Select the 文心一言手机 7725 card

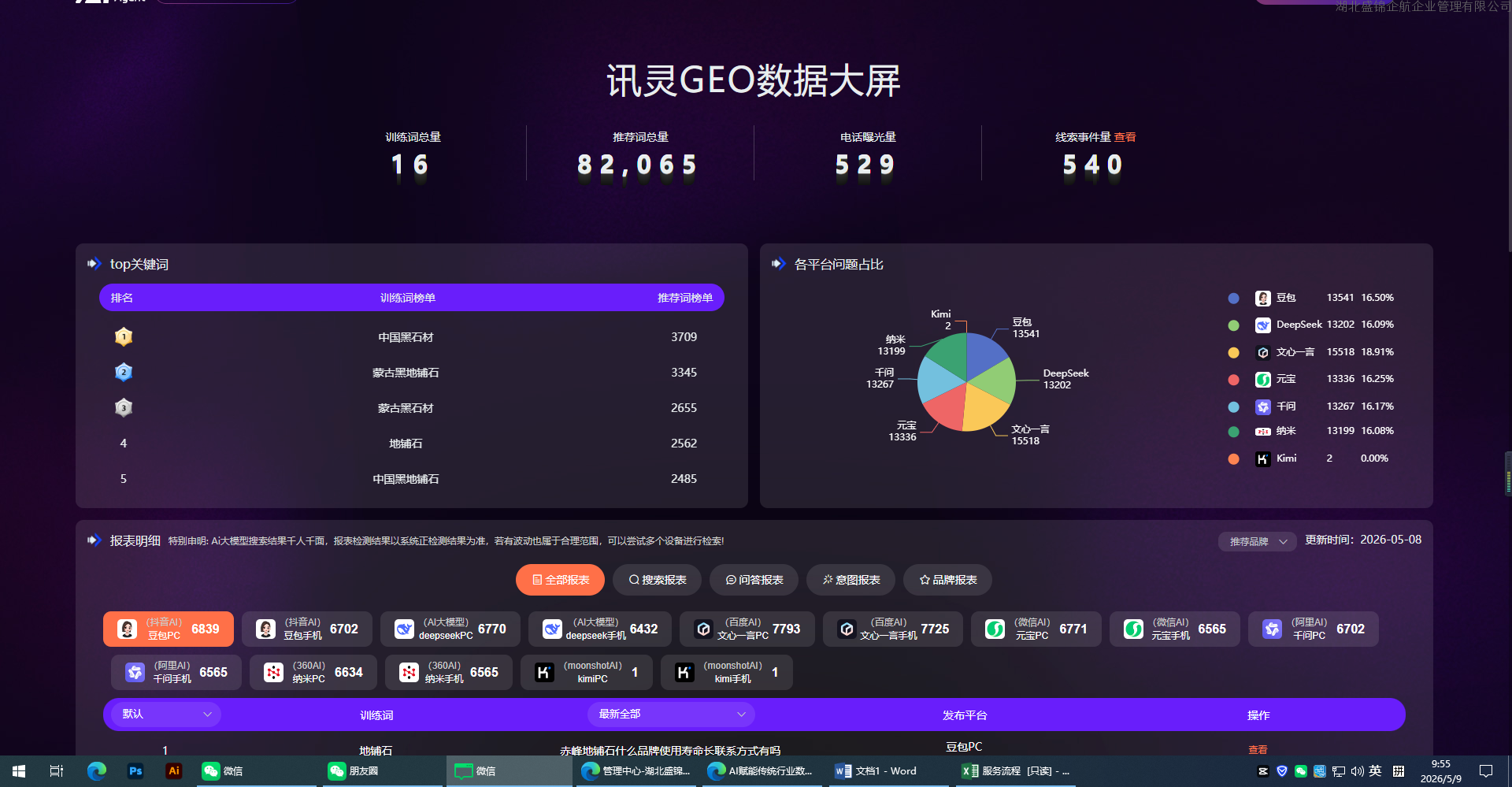(x=893, y=629)
